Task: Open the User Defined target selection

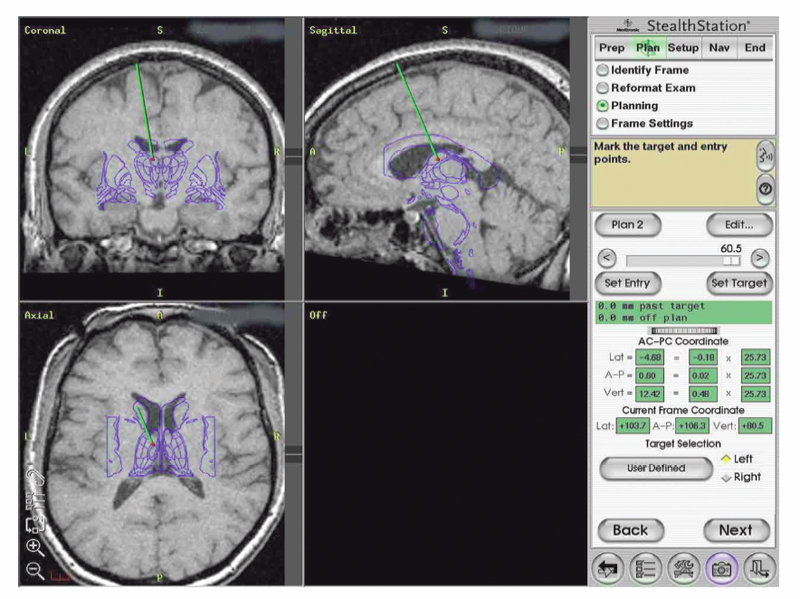Action: coord(656,468)
